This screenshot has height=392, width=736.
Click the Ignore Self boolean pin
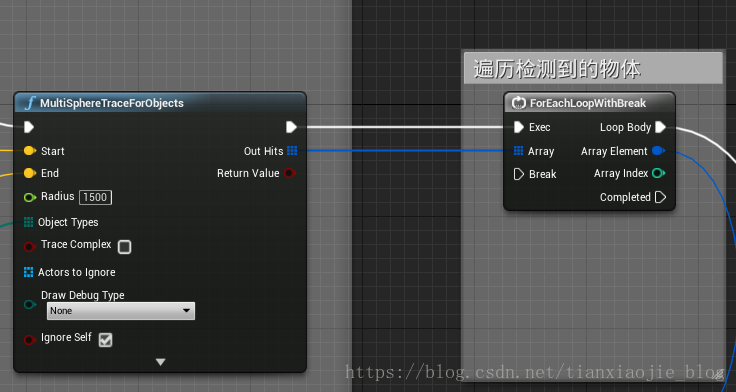pos(30,339)
